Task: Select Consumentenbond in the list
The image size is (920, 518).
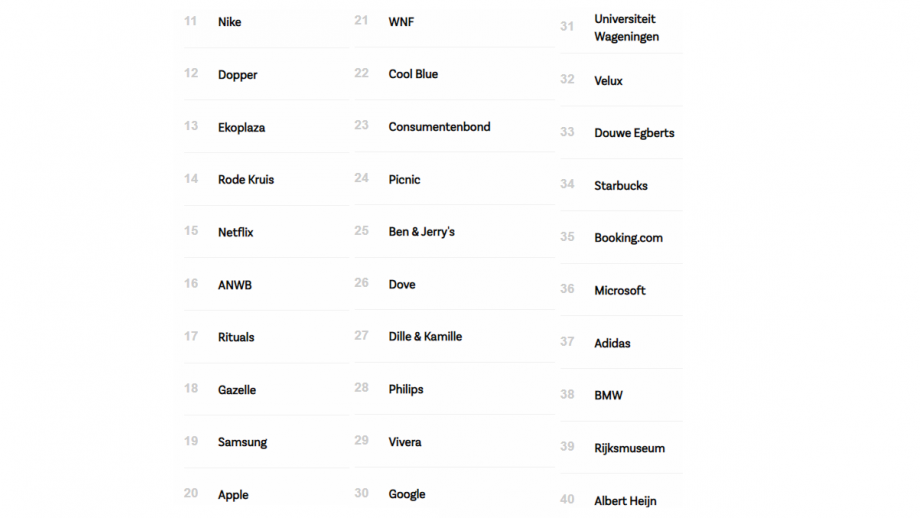Action: click(439, 127)
